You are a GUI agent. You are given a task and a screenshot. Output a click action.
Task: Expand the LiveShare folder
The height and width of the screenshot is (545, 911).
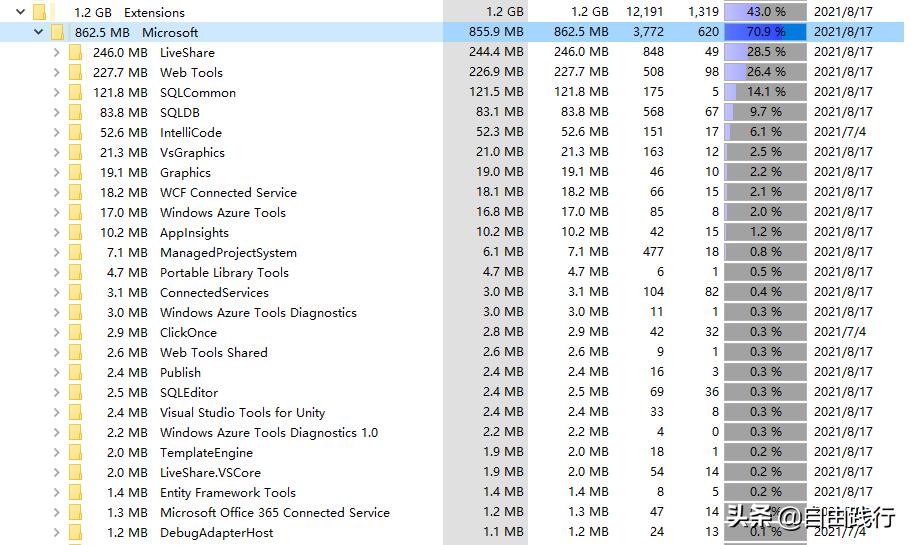click(x=56, y=52)
